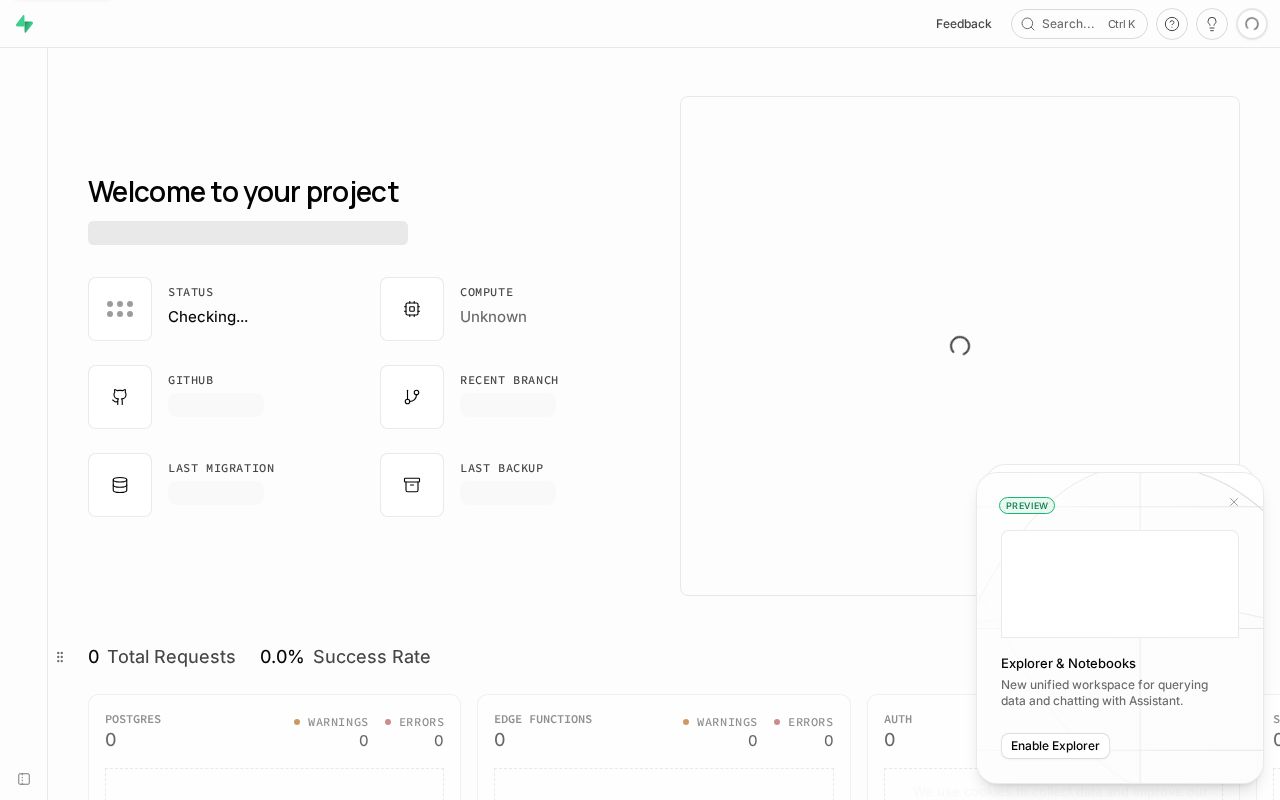Close the Explorer & Notebooks preview popup
This screenshot has height=800, width=1280.
tap(1234, 502)
